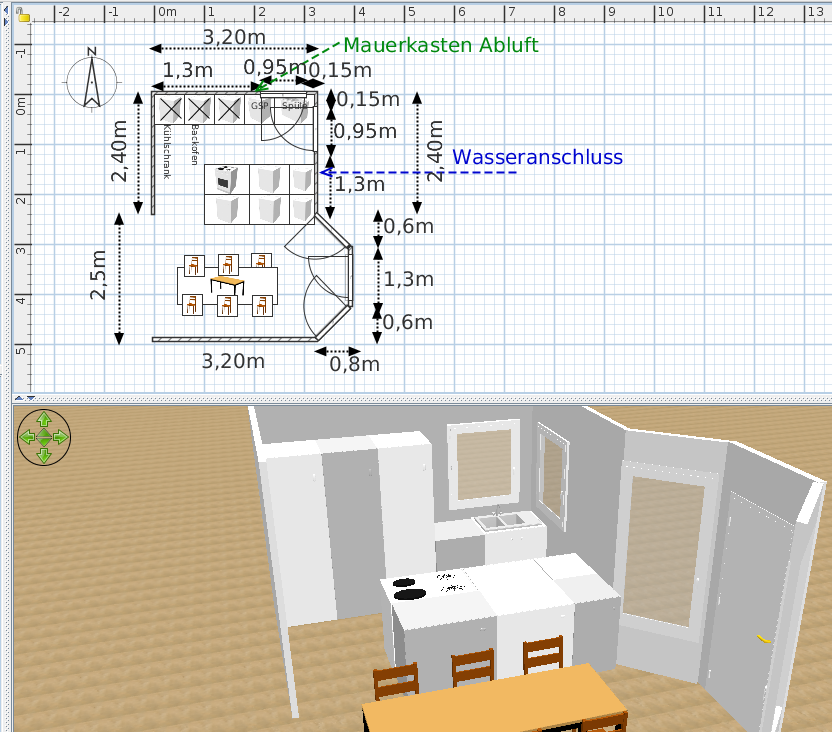832x732 pixels.
Task: Click the 0,8m dimension label
Action: point(355,364)
